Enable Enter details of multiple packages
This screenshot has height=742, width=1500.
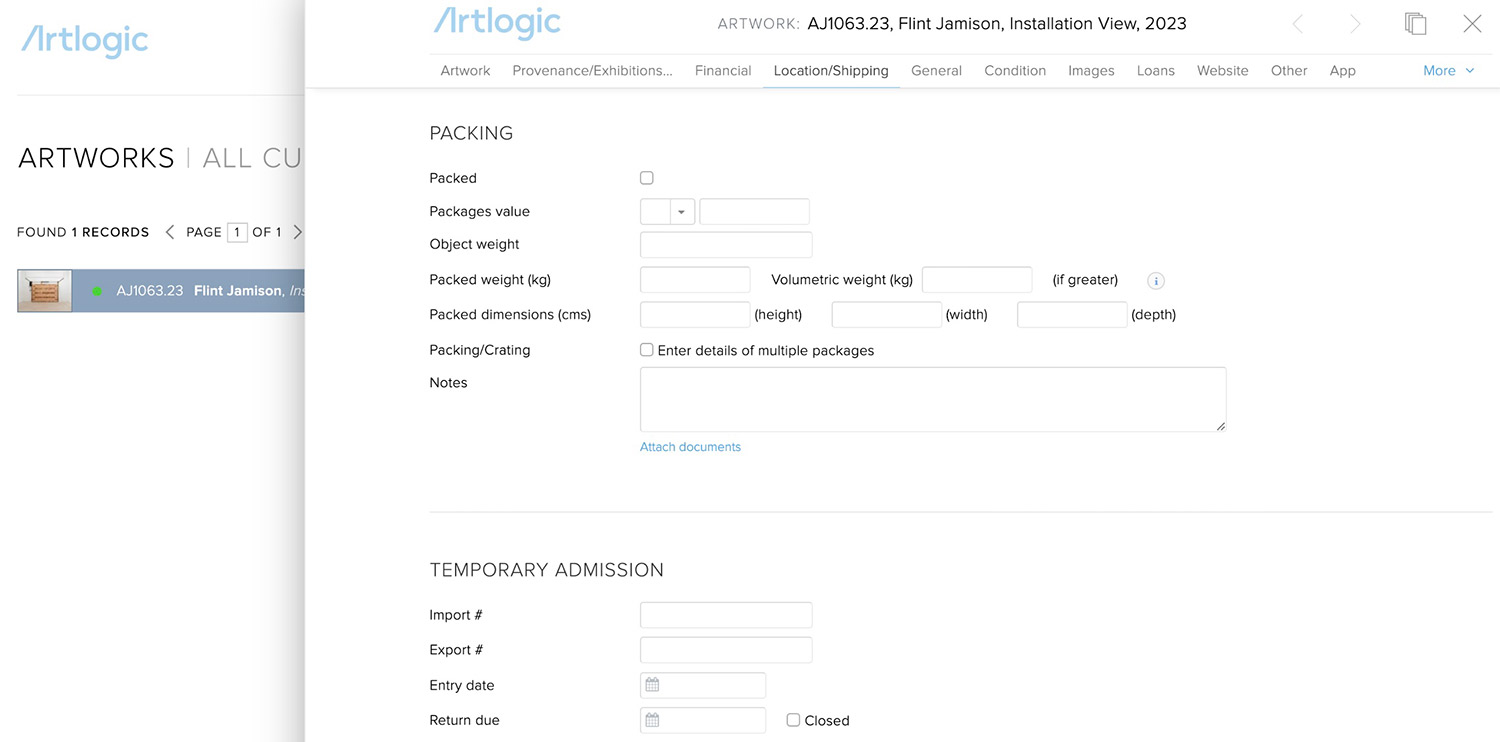pos(647,350)
